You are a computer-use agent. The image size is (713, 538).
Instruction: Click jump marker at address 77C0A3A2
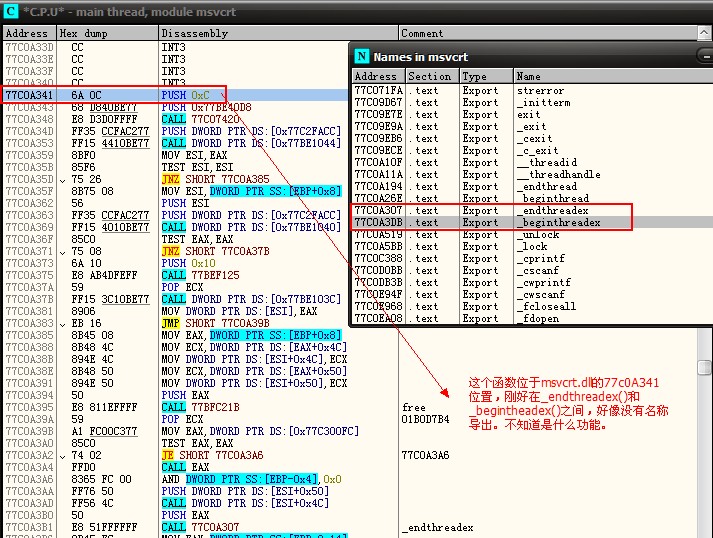click(x=62, y=456)
